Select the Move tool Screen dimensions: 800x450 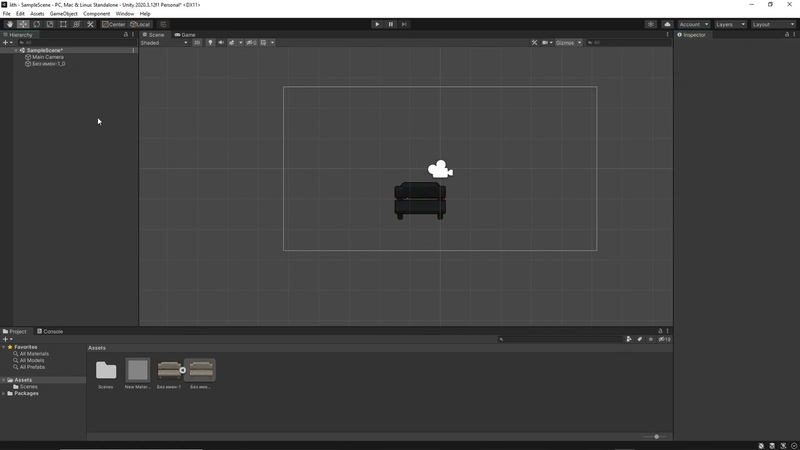tap(23, 24)
